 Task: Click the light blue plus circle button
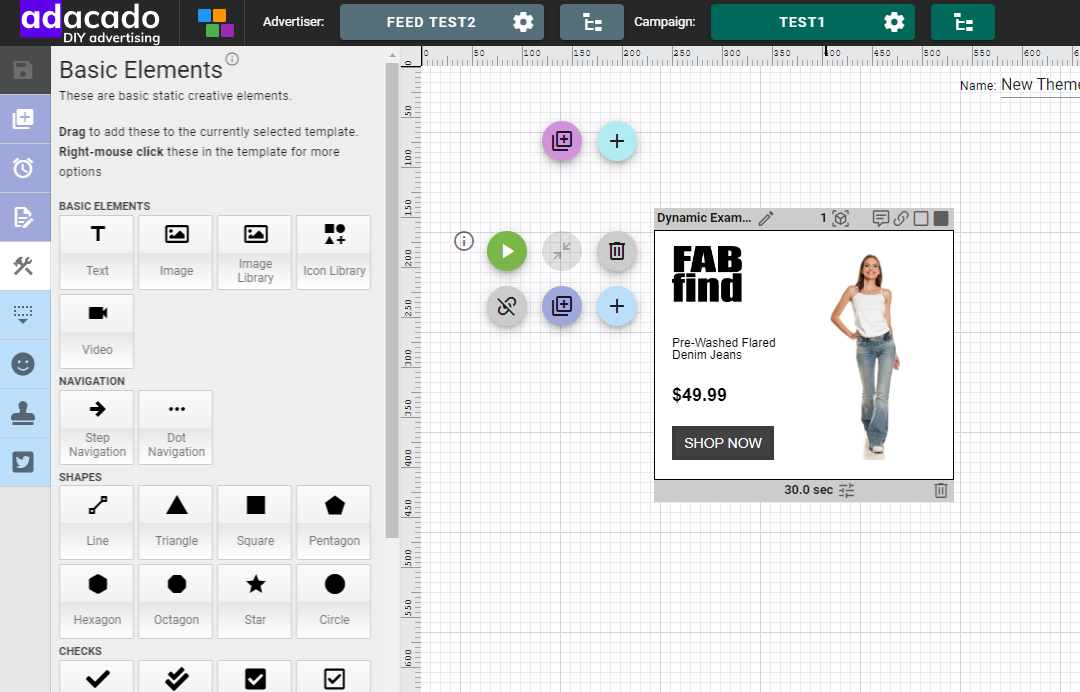point(616,306)
